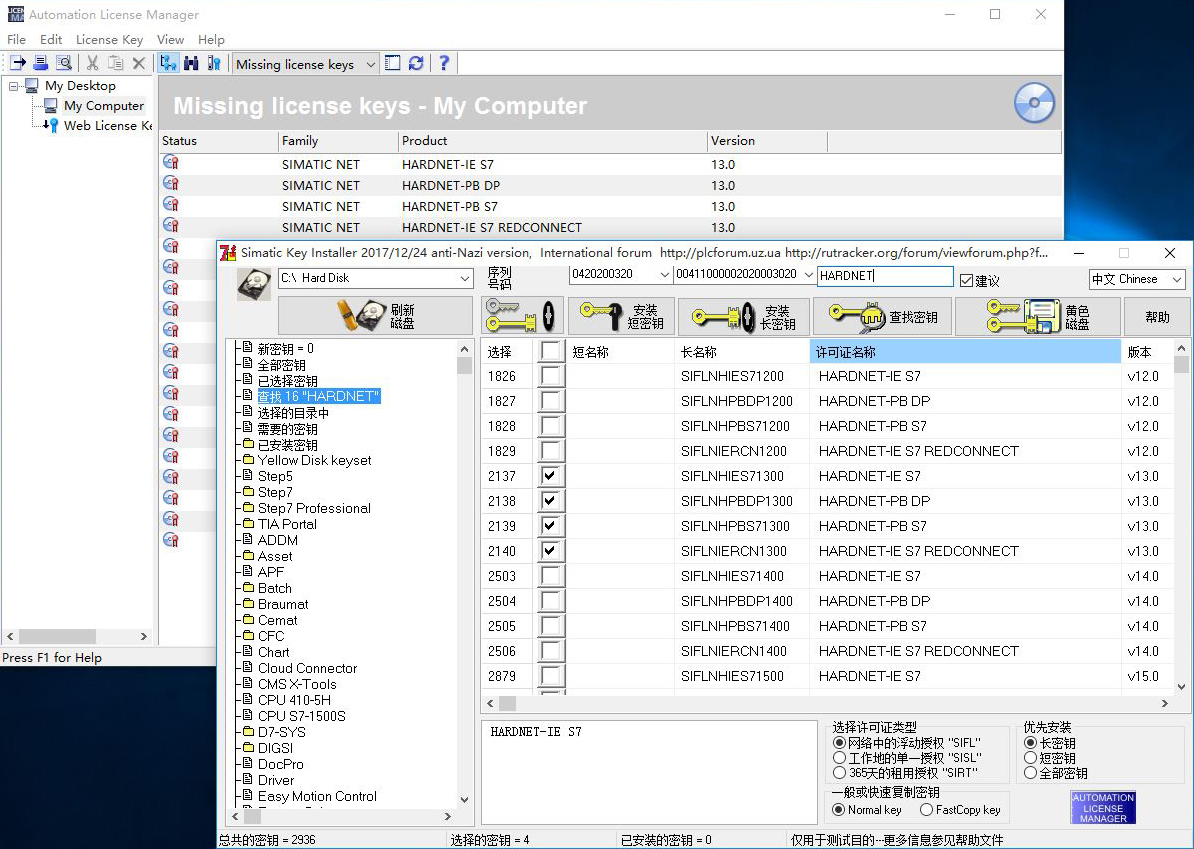Click the 安装长密钥 install long key button
Screen dimensions: 1194x849
pos(743,316)
